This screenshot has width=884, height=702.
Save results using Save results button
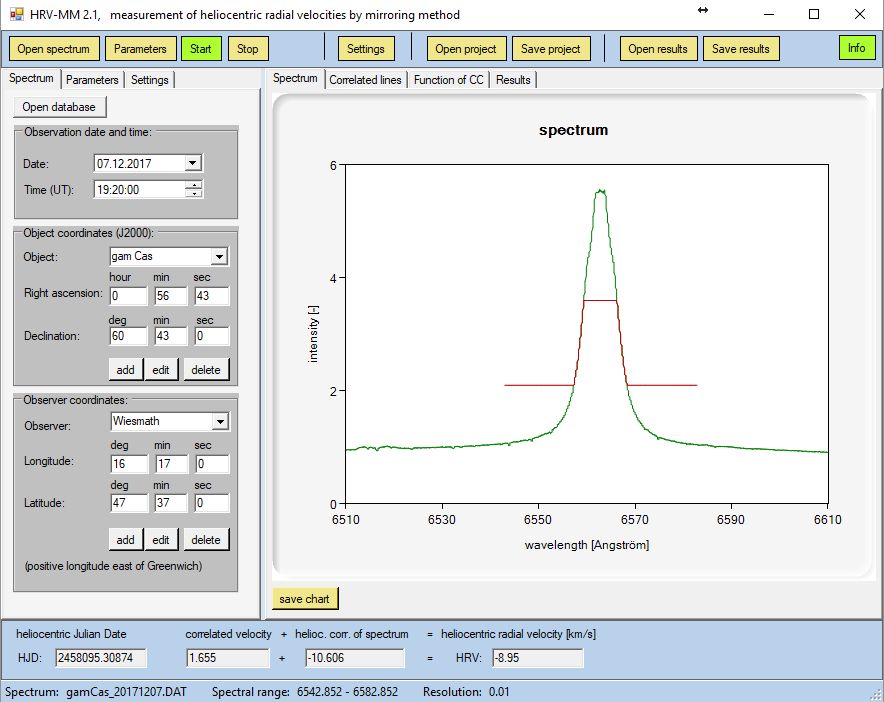tap(741, 48)
